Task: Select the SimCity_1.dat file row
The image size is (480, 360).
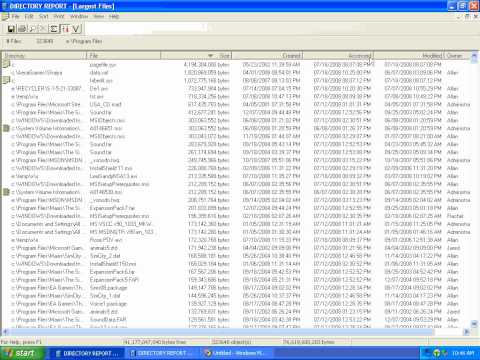Action: tap(236, 296)
